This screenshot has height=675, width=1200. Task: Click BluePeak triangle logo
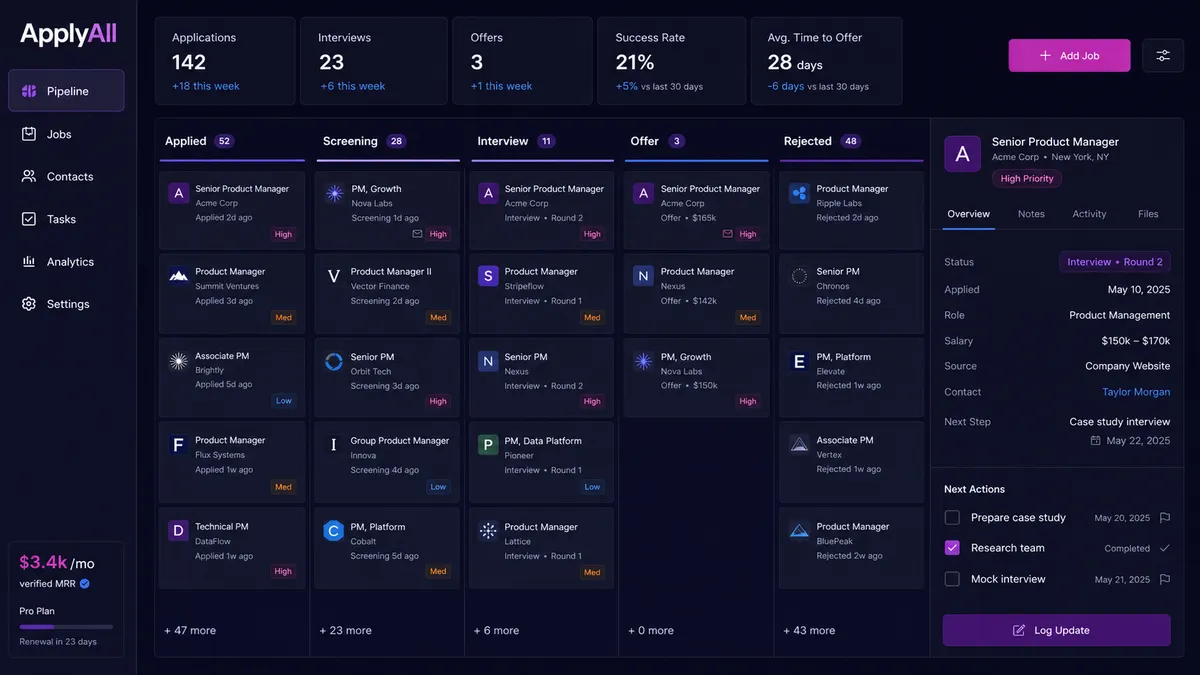(x=799, y=531)
